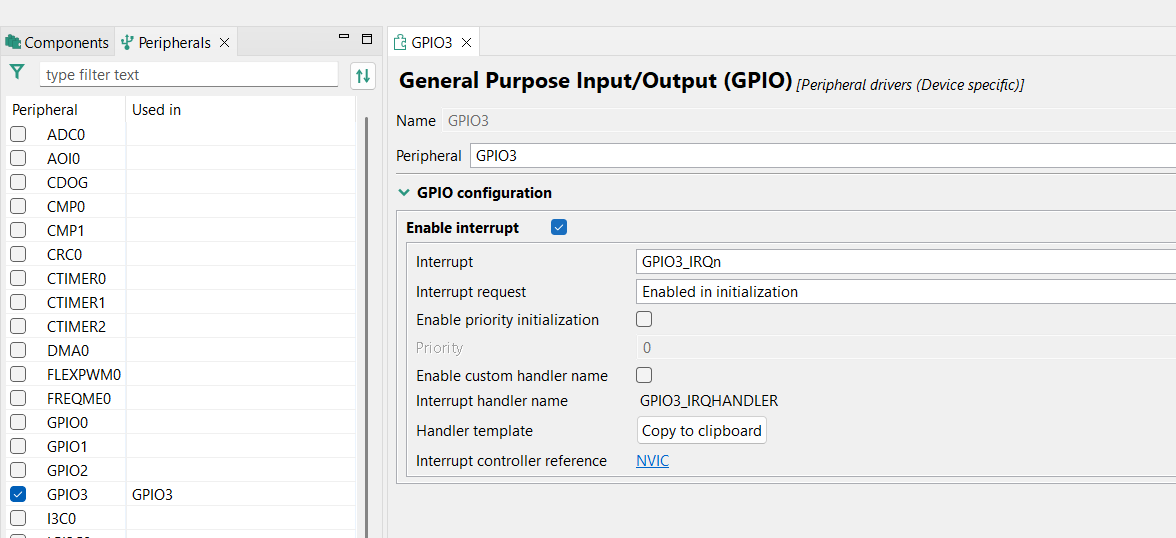
Task: Uncheck the Enable interrupt checkbox
Action: (x=559, y=228)
